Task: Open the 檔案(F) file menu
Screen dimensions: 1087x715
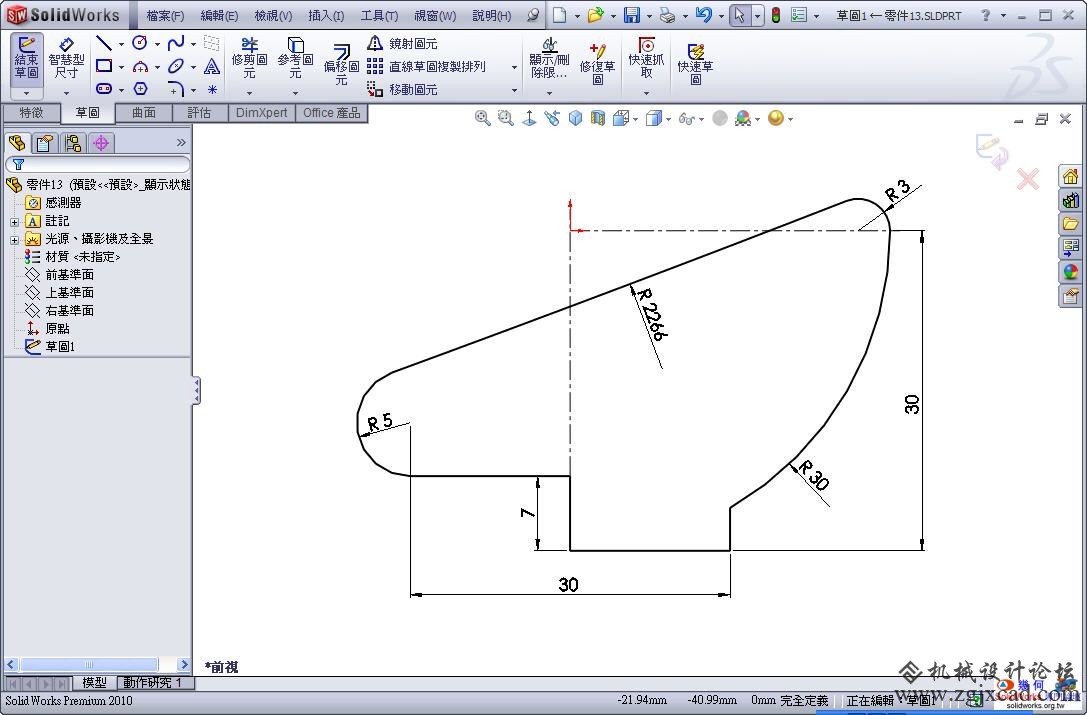Action: (x=165, y=15)
